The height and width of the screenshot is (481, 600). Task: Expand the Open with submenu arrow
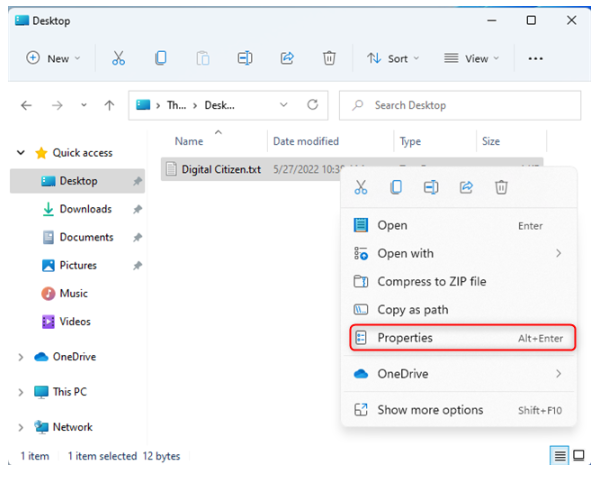tap(559, 253)
